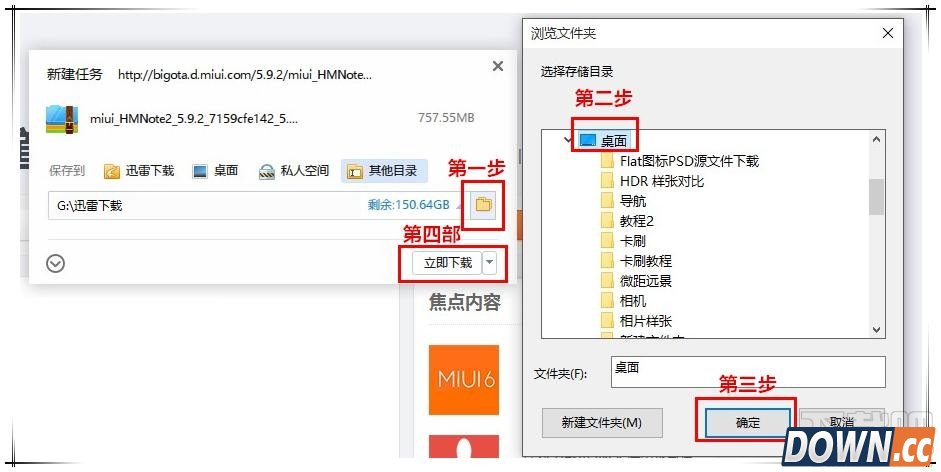
Task: Open the browse folder icon beside the path
Action: tap(483, 205)
